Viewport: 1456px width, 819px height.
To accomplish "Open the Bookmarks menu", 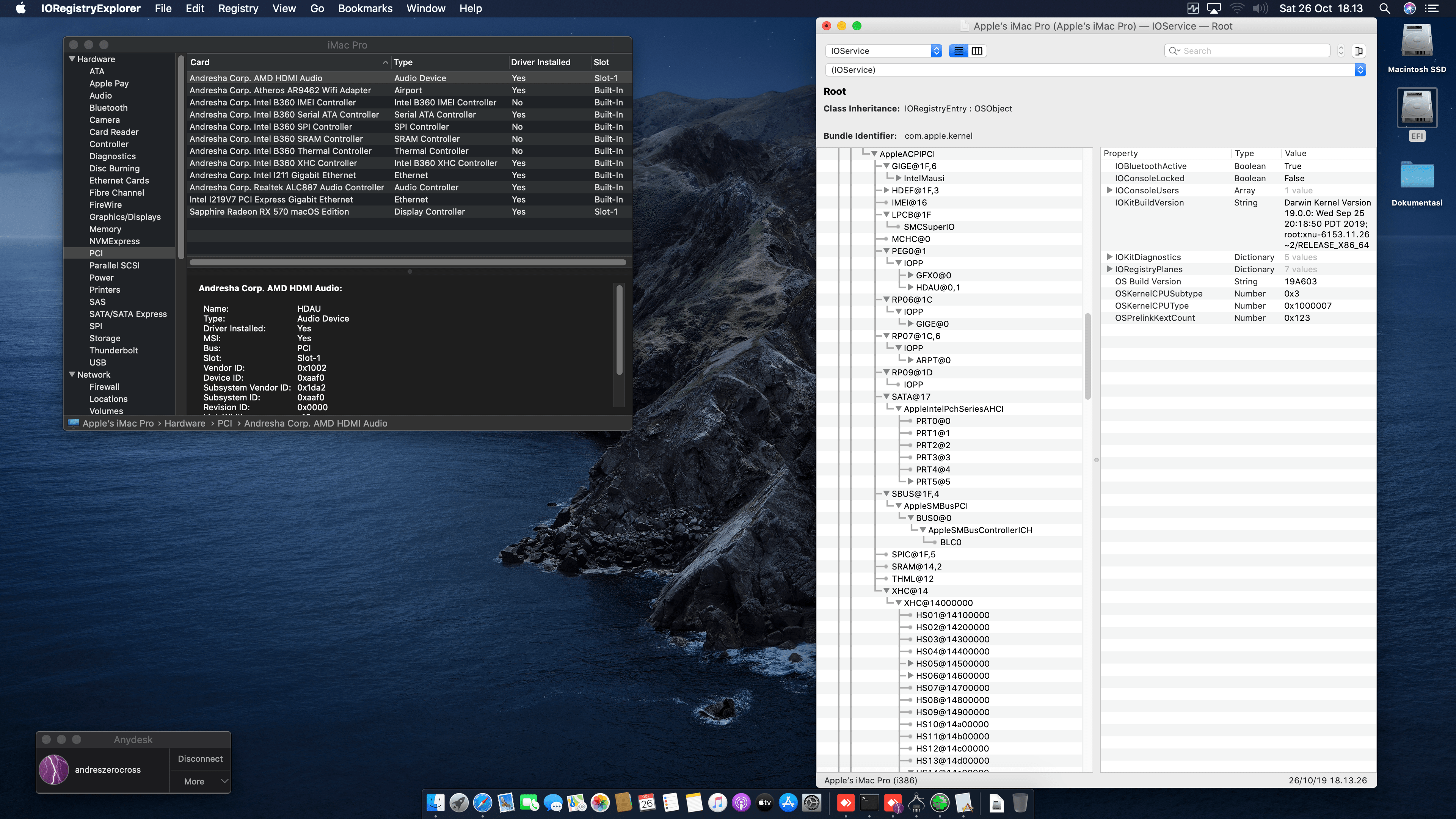I will click(x=365, y=8).
